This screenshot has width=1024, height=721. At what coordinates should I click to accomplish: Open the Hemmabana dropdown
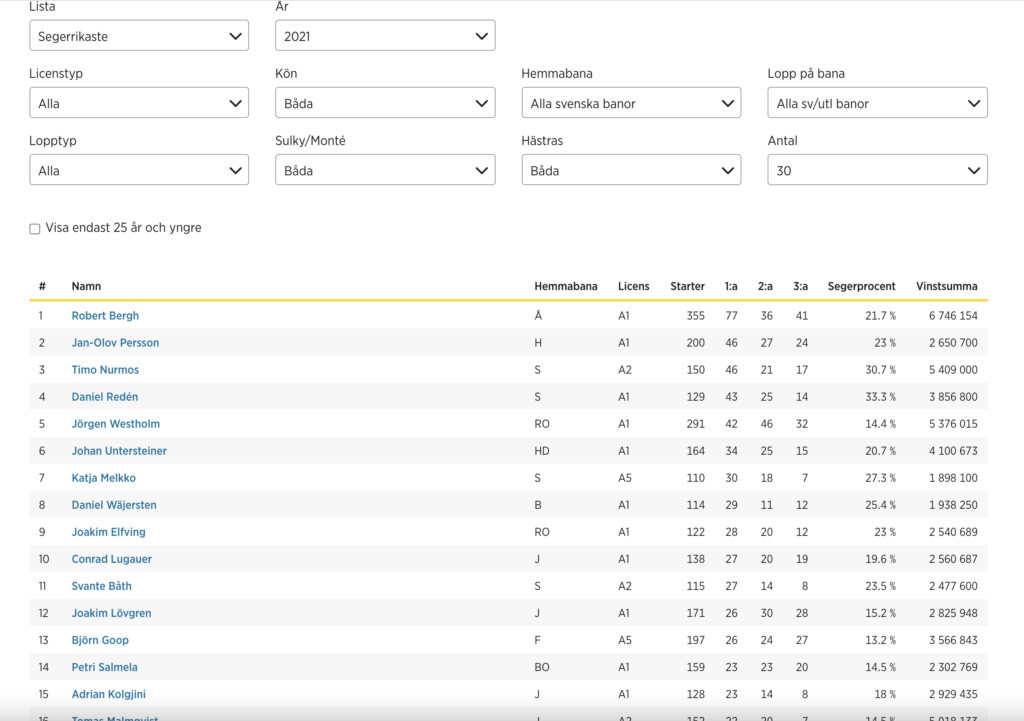coord(631,103)
